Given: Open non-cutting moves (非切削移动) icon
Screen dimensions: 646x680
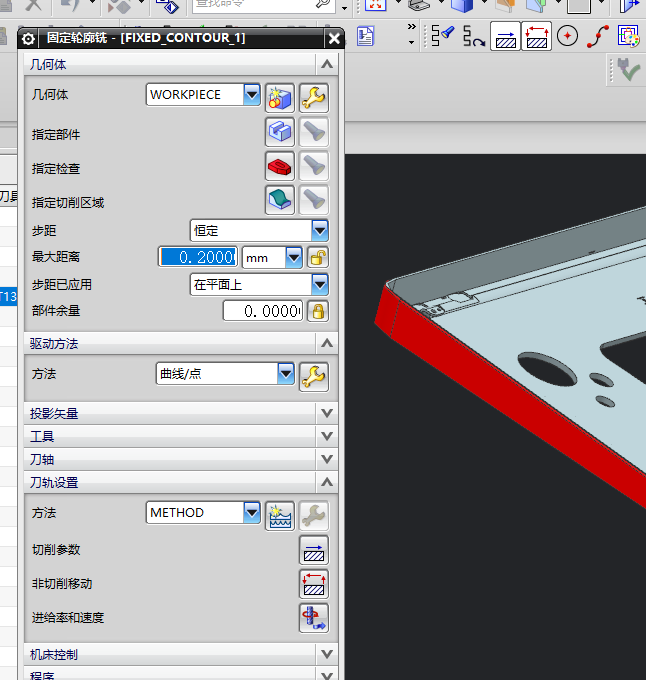Looking at the screenshot, I should click(x=313, y=584).
